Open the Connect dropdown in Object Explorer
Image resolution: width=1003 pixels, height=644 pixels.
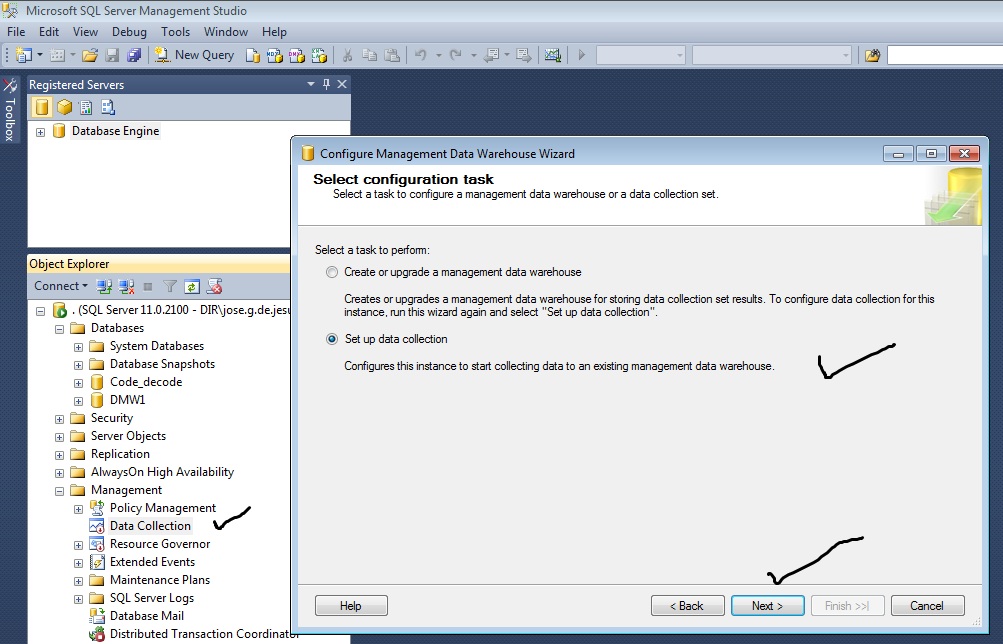(x=61, y=286)
